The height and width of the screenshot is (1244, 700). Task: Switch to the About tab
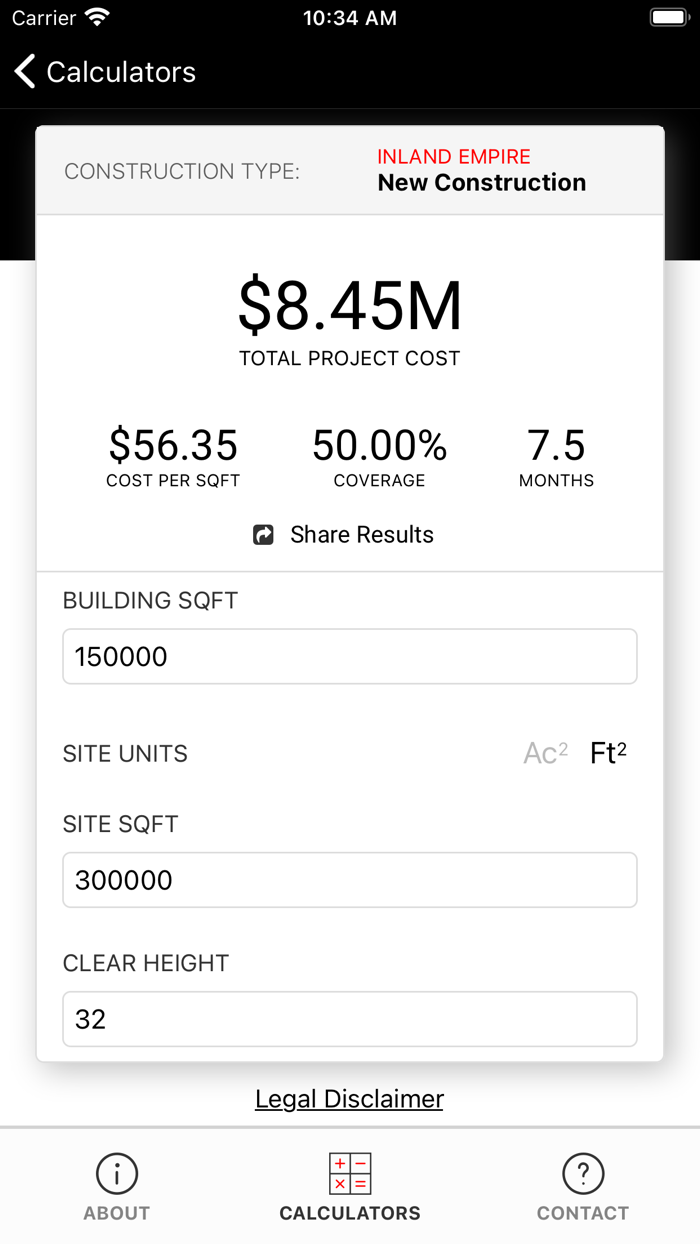pyautogui.click(x=116, y=1186)
